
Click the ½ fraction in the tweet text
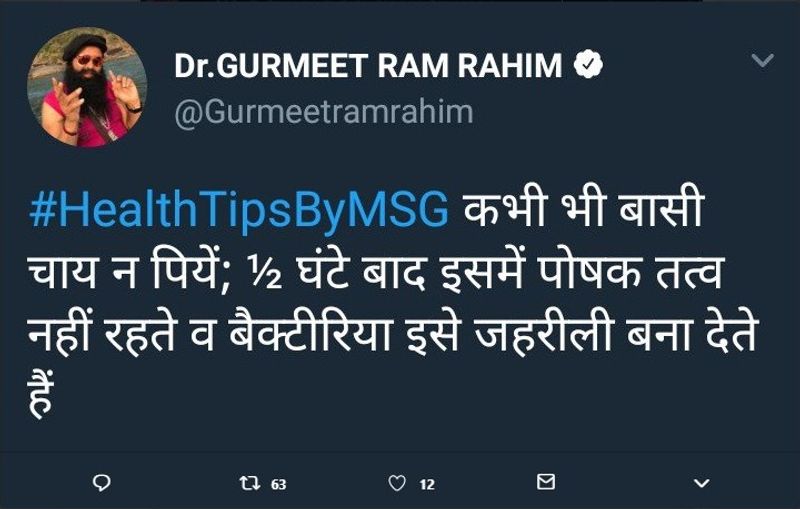click(265, 274)
